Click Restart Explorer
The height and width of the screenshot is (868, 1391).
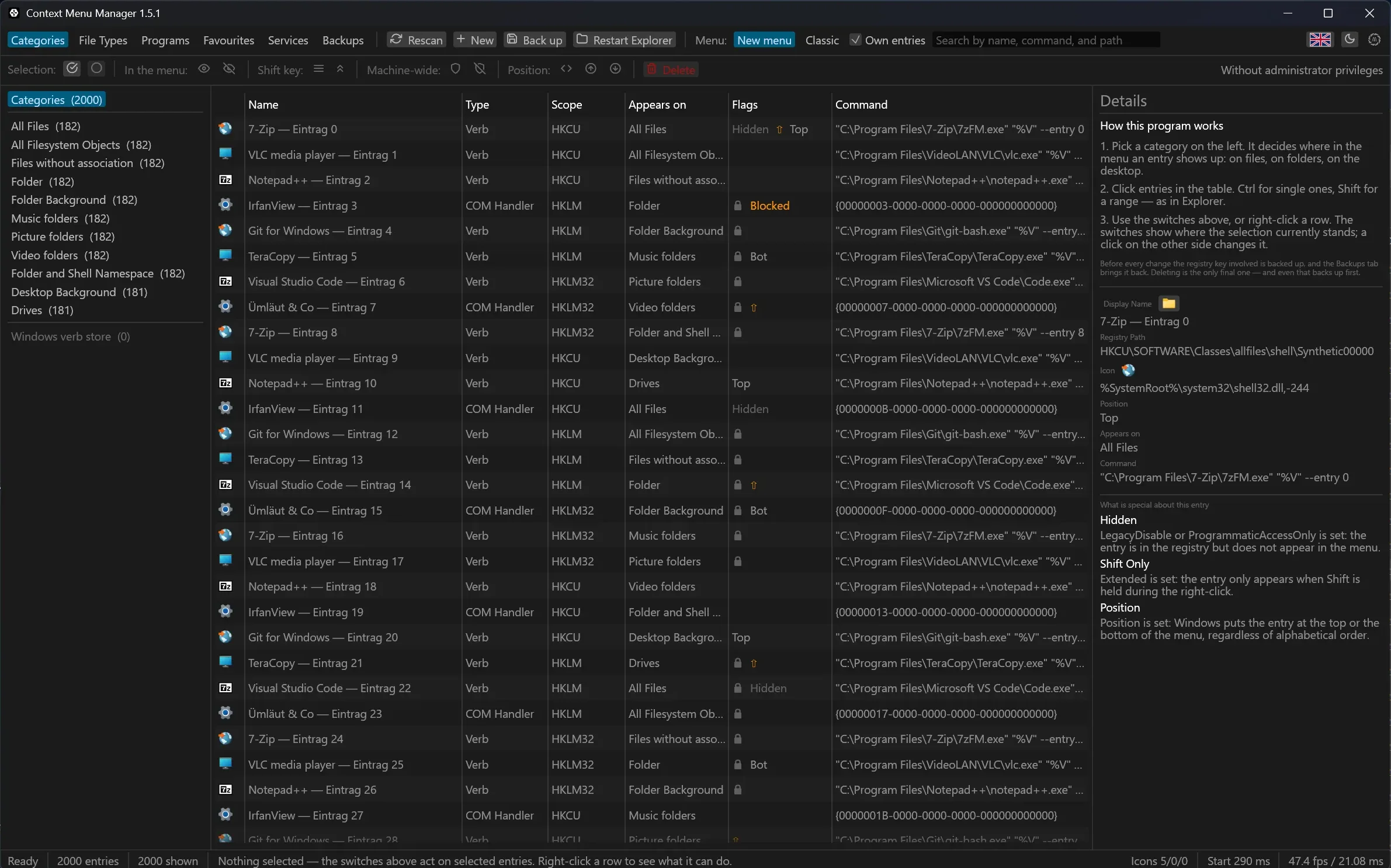625,40
